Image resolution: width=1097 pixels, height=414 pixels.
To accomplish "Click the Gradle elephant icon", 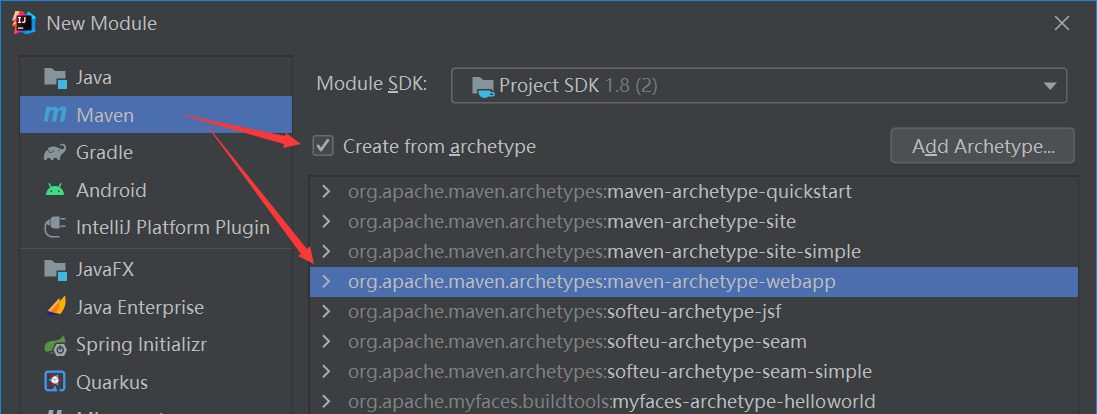I will (x=55, y=152).
